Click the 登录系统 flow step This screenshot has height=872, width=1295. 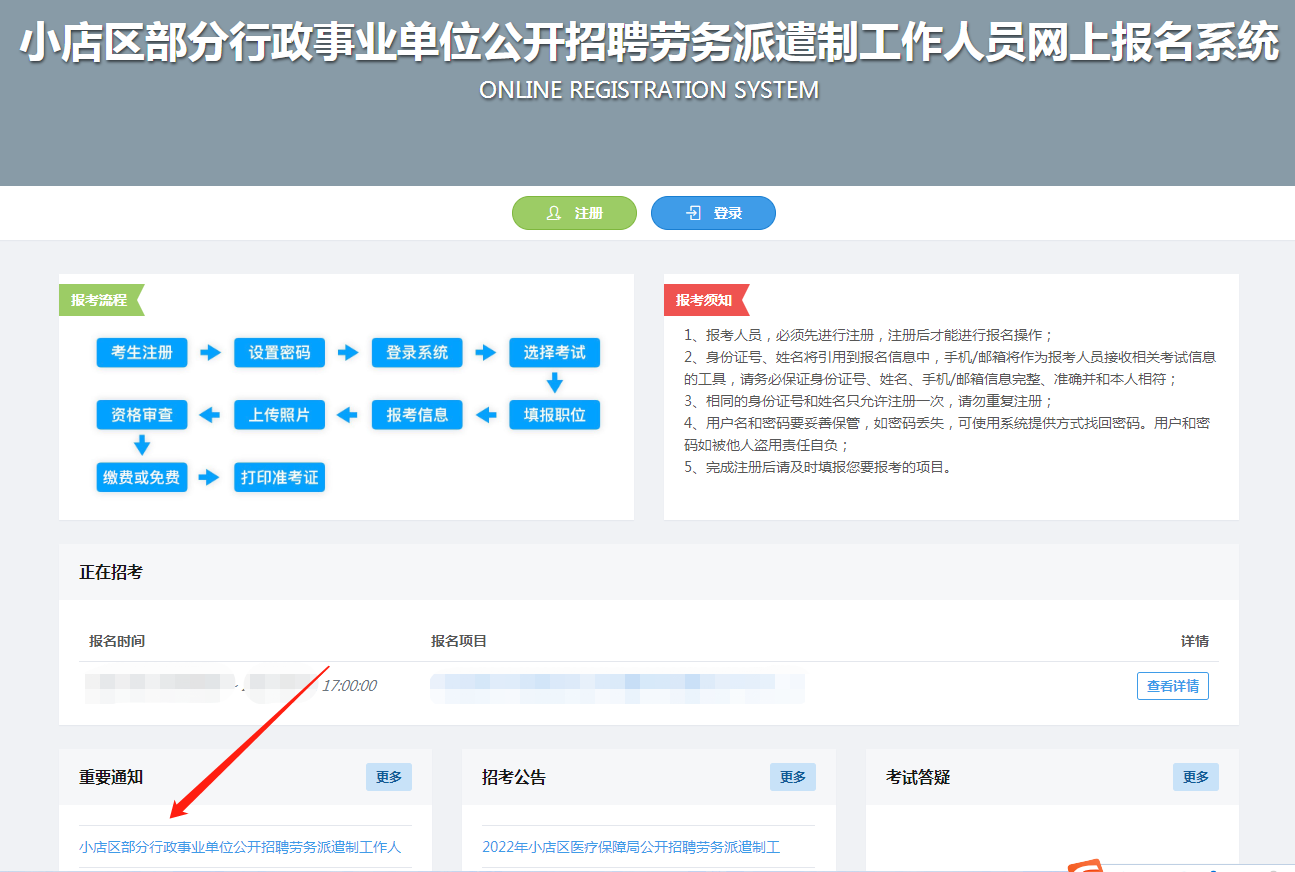[417, 353]
